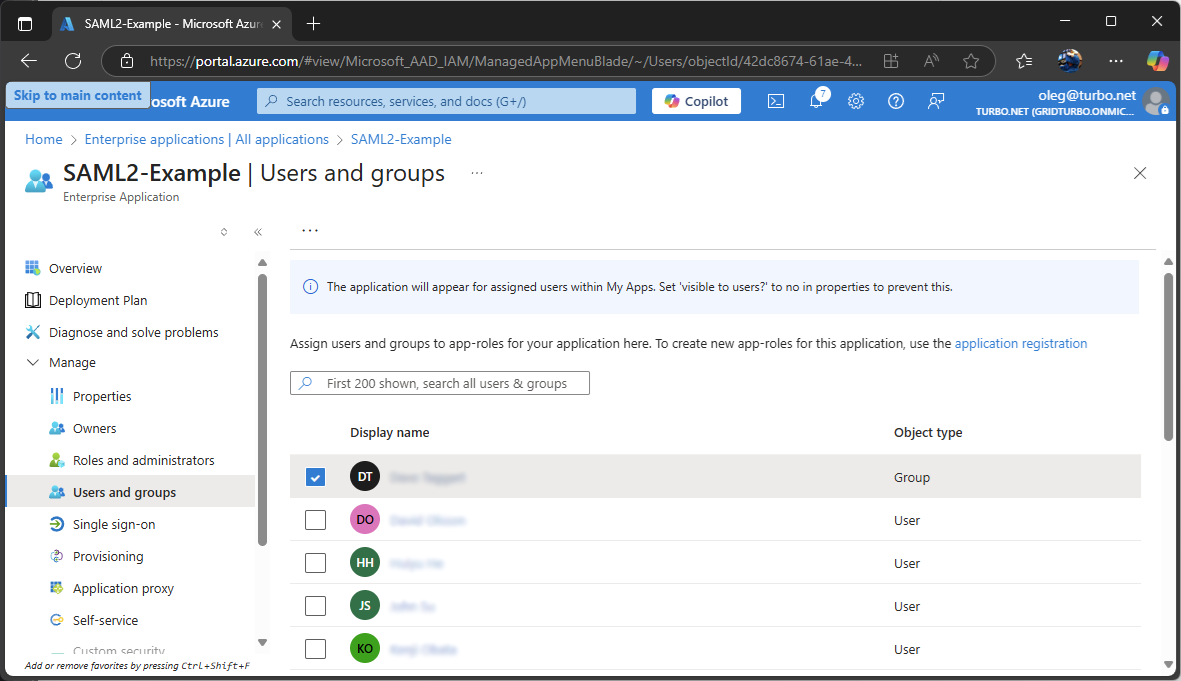Collapse the left navigation pane

[258, 231]
